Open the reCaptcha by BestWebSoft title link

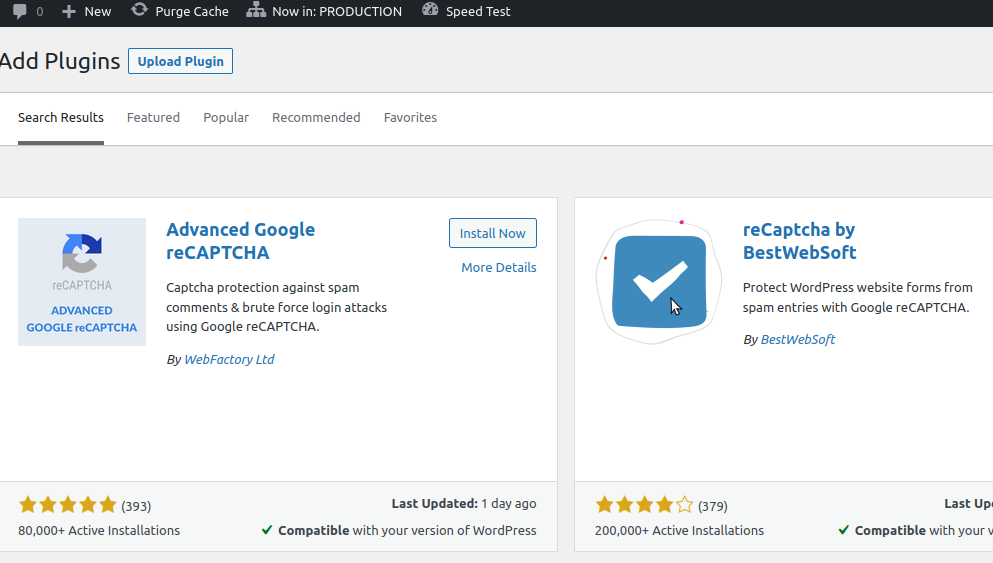click(799, 241)
